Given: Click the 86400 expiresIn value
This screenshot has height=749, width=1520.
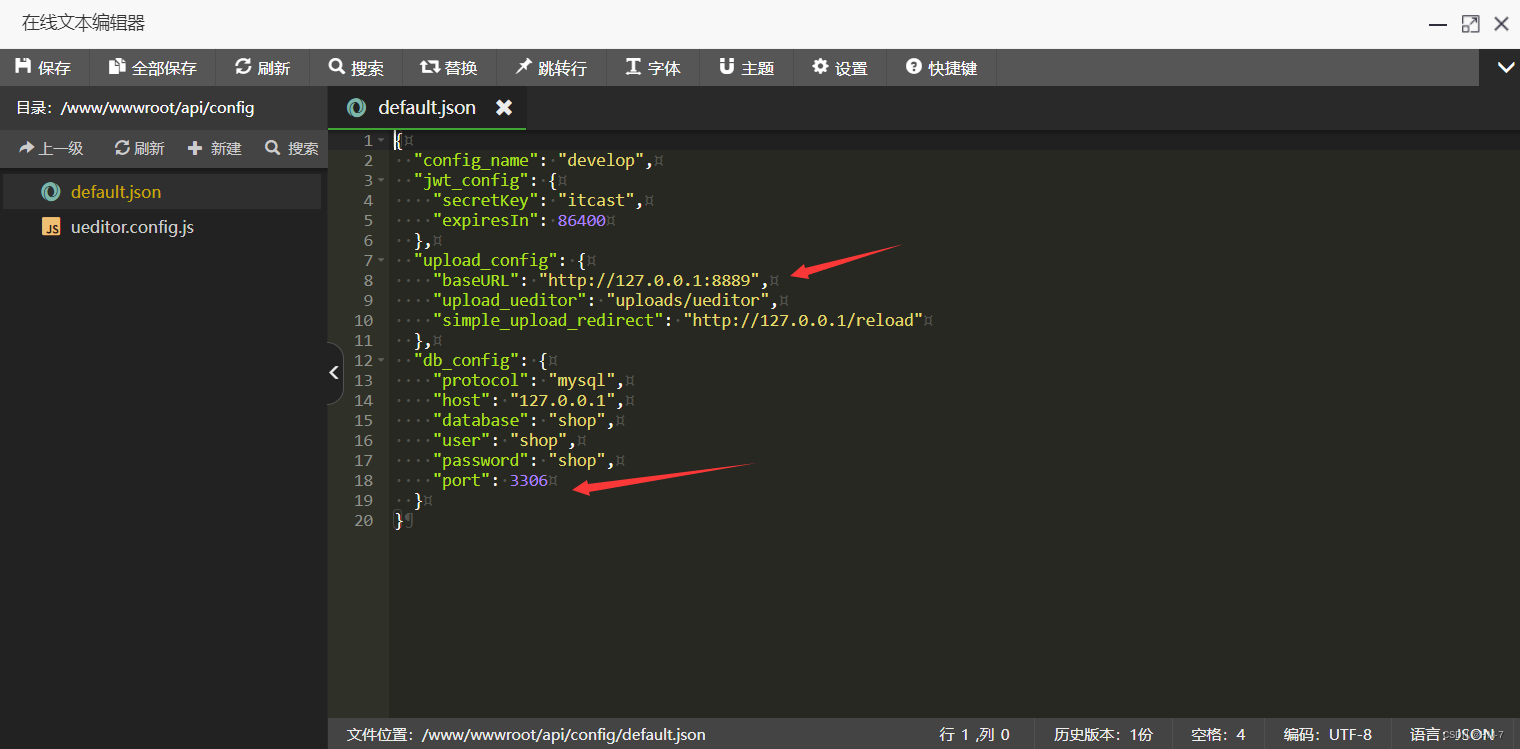Looking at the screenshot, I should tap(582, 220).
